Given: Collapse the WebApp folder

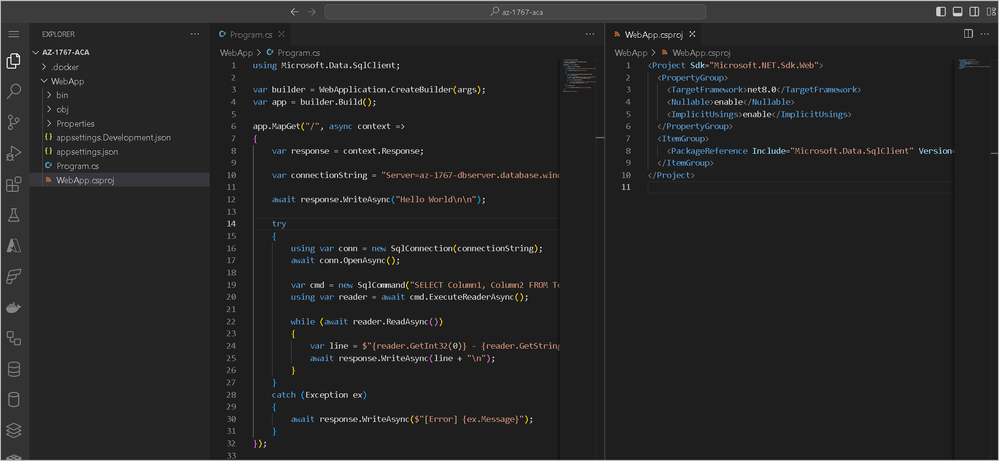Looking at the screenshot, I should click(66, 80).
